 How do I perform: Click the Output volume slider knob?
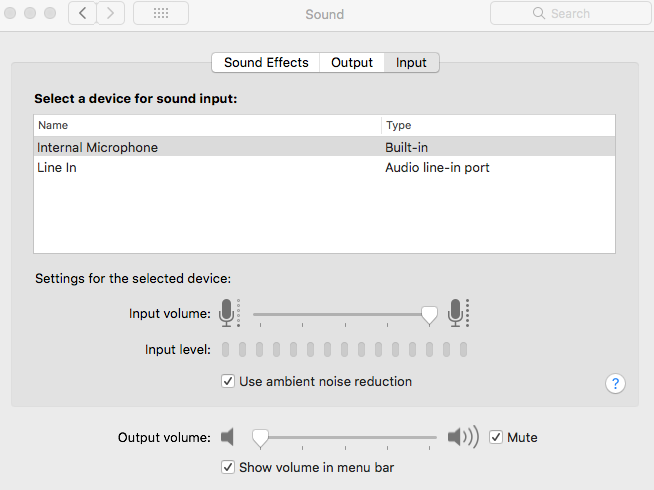pos(260,437)
